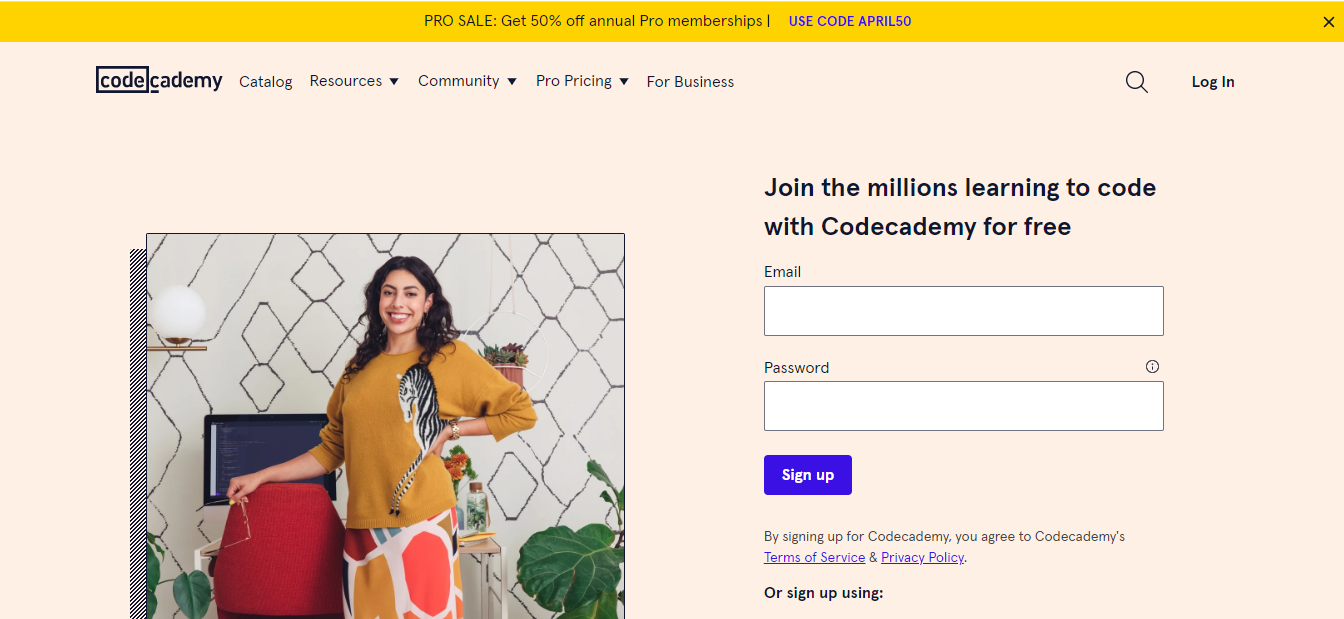Open the Community menu

pyautogui.click(x=459, y=81)
